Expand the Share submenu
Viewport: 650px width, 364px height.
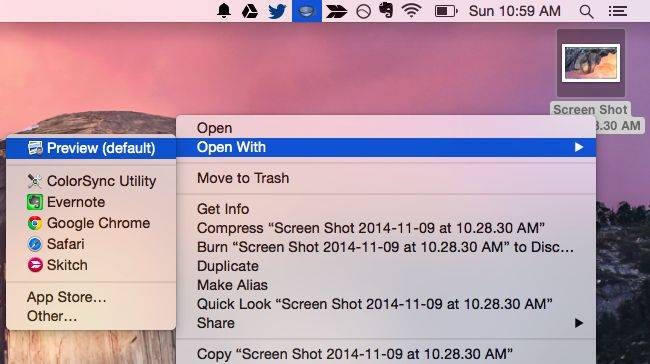pyautogui.click(x=386, y=323)
